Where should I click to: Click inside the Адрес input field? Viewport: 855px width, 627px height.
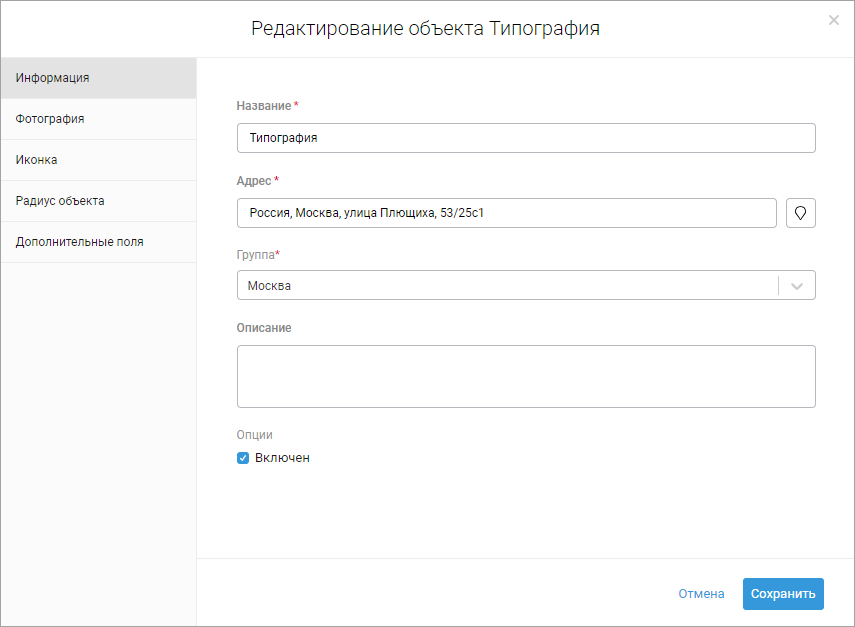[x=506, y=213]
